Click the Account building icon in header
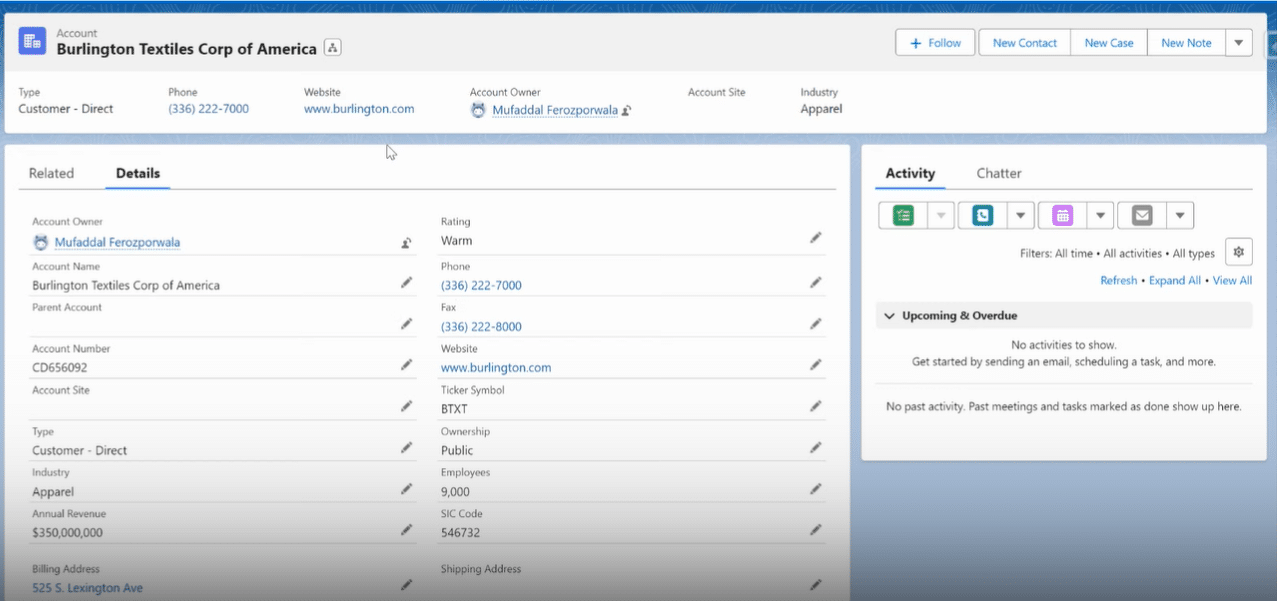 (32, 41)
